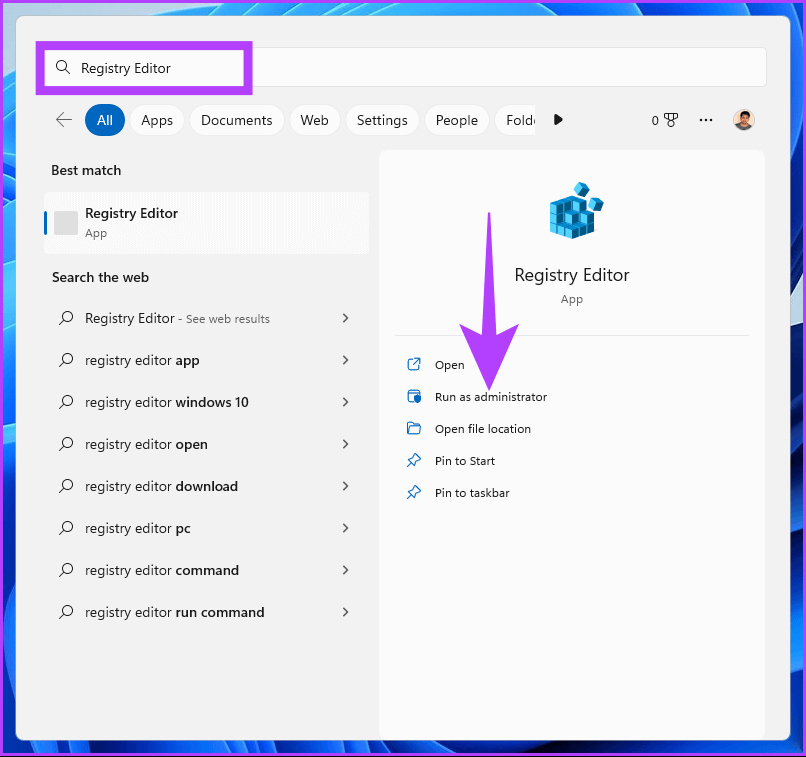The image size is (806, 757).
Task: Expand chevron for registry editor app
Action: pyautogui.click(x=345, y=360)
